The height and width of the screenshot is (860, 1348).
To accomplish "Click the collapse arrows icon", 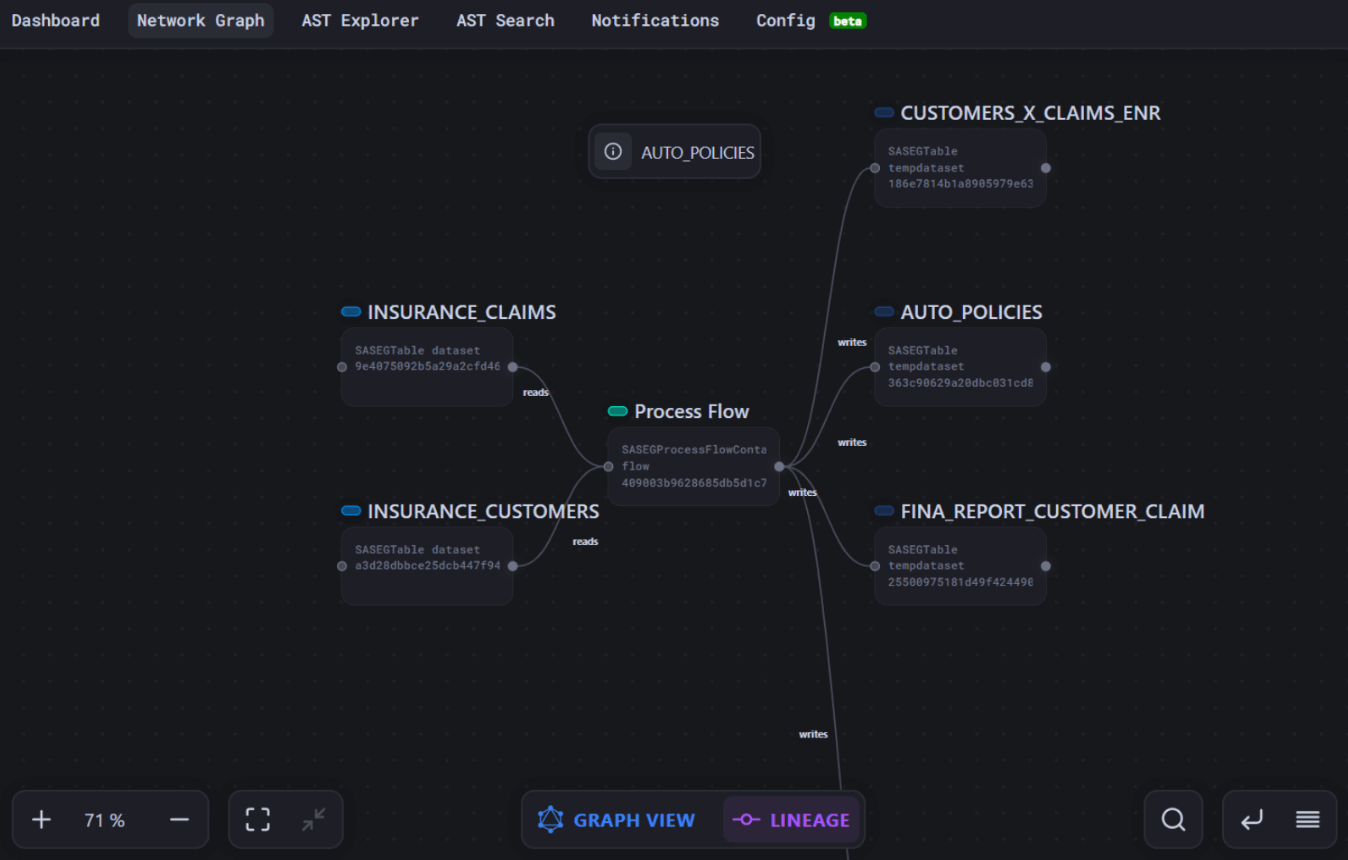I will coord(314,820).
